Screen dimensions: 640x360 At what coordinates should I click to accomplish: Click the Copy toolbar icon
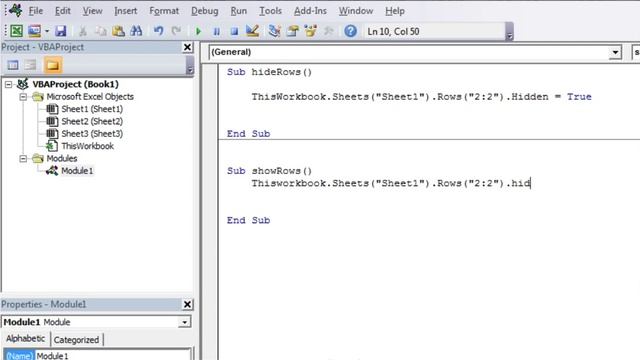pyautogui.click(x=100, y=31)
